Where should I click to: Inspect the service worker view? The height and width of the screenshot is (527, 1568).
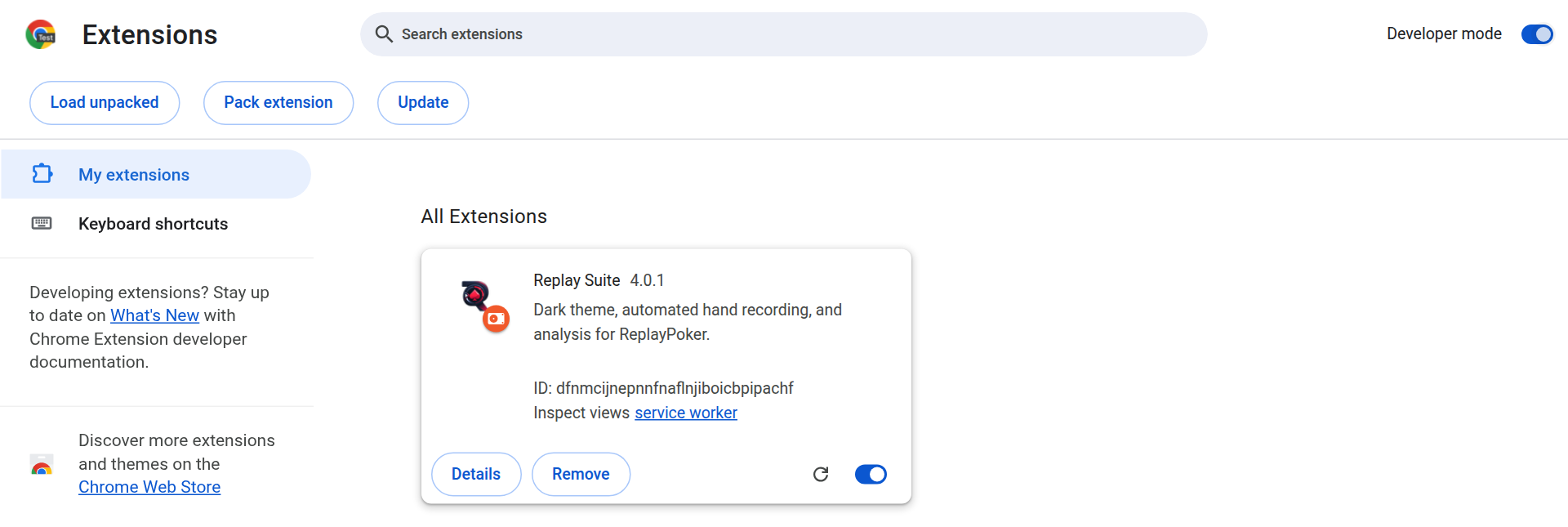click(686, 413)
